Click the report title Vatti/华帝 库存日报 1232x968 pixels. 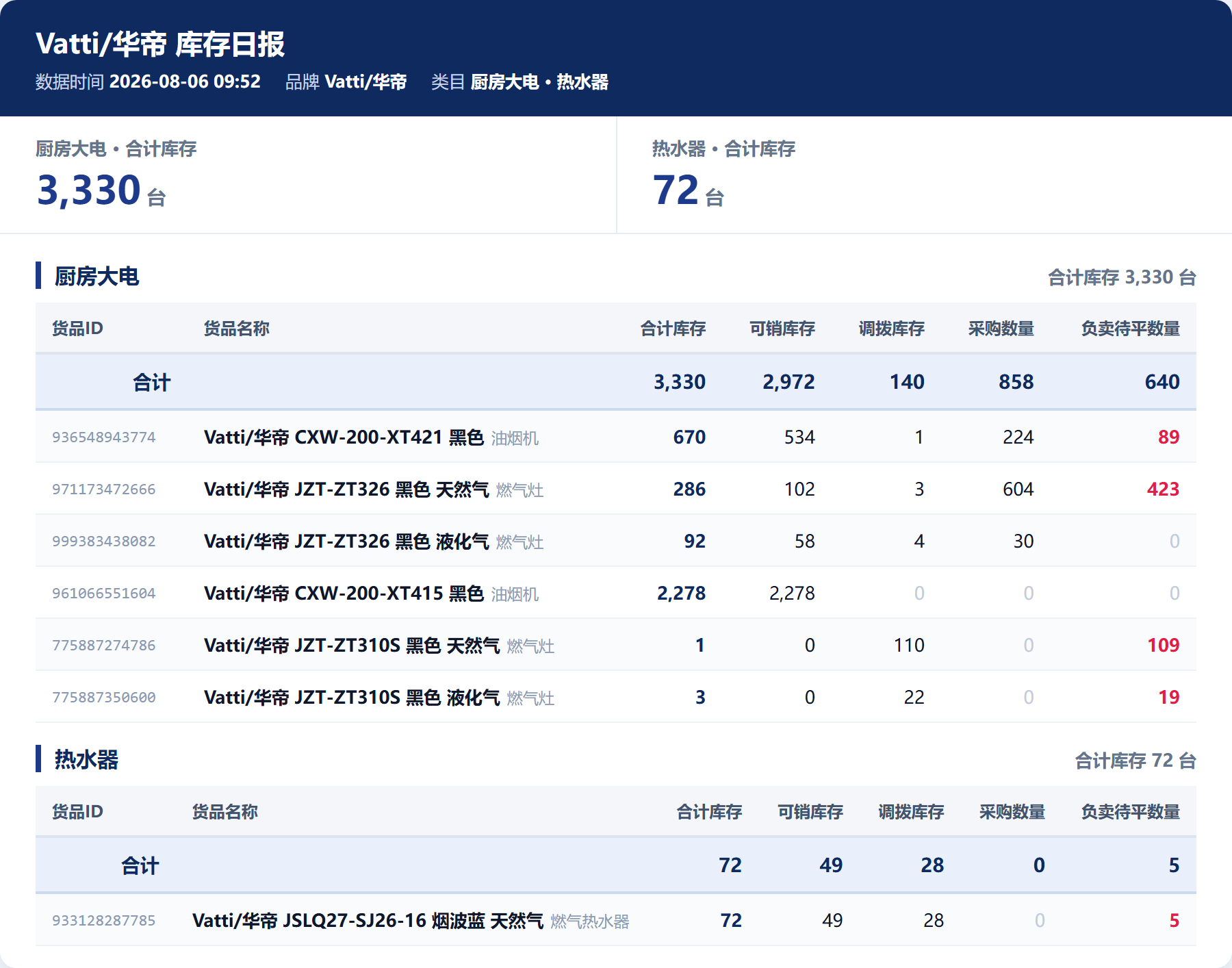[x=160, y=44]
